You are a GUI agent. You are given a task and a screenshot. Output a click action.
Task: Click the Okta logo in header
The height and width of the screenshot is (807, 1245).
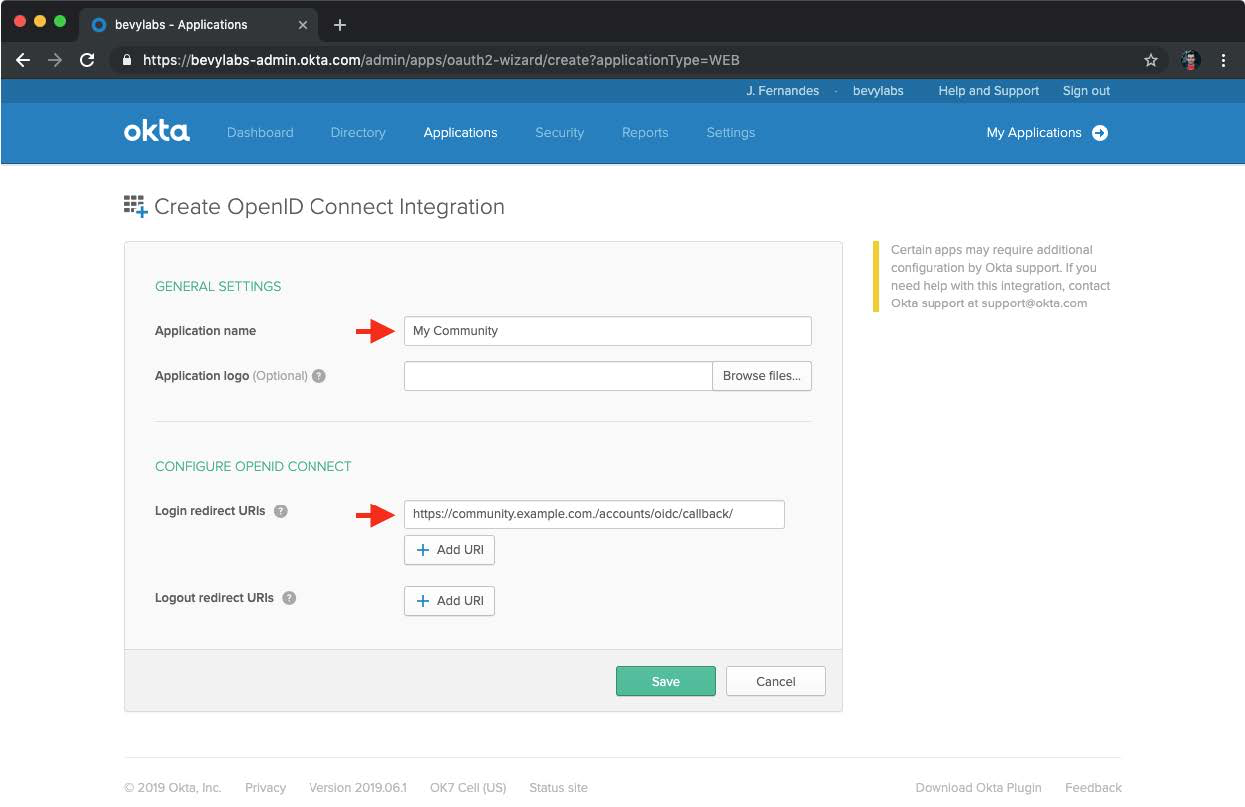(x=156, y=132)
